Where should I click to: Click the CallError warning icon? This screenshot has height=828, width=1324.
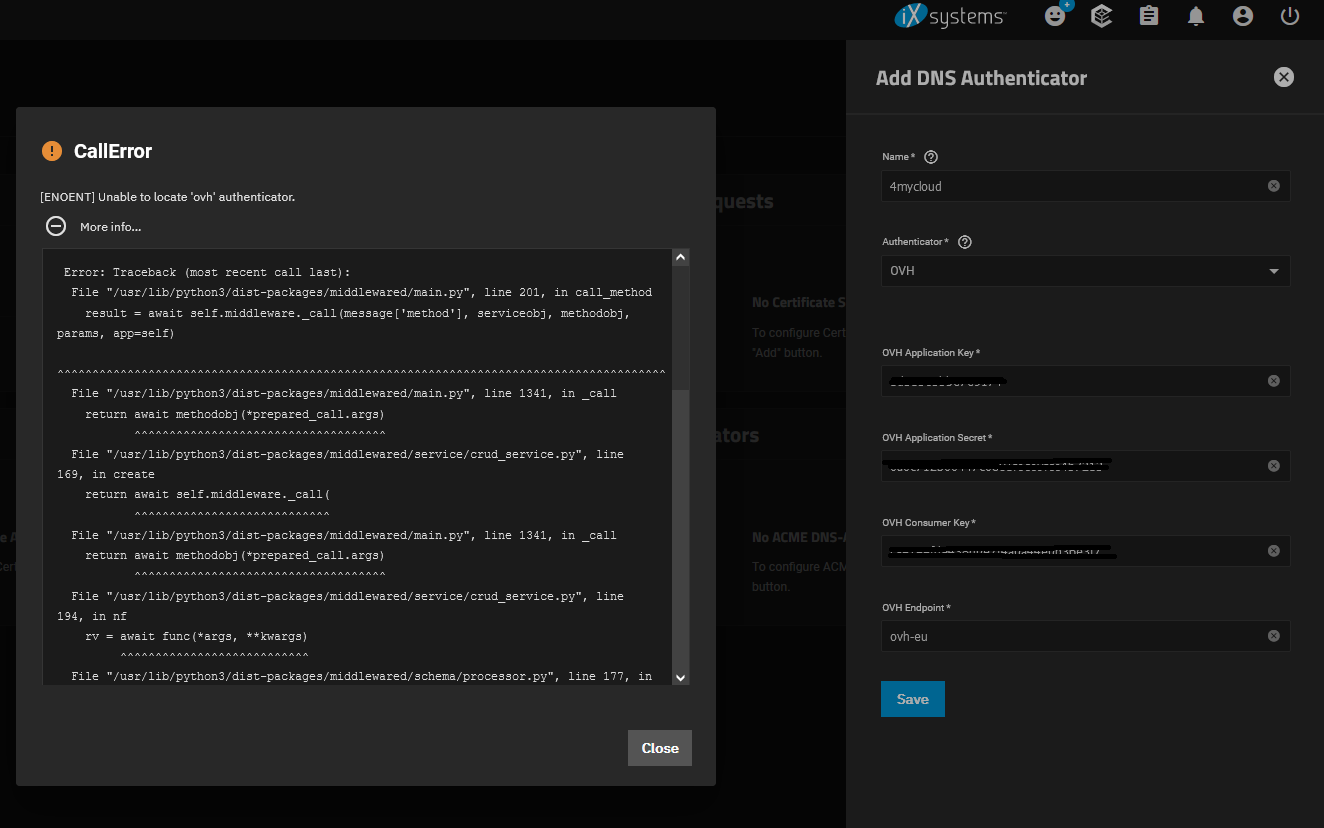52,151
